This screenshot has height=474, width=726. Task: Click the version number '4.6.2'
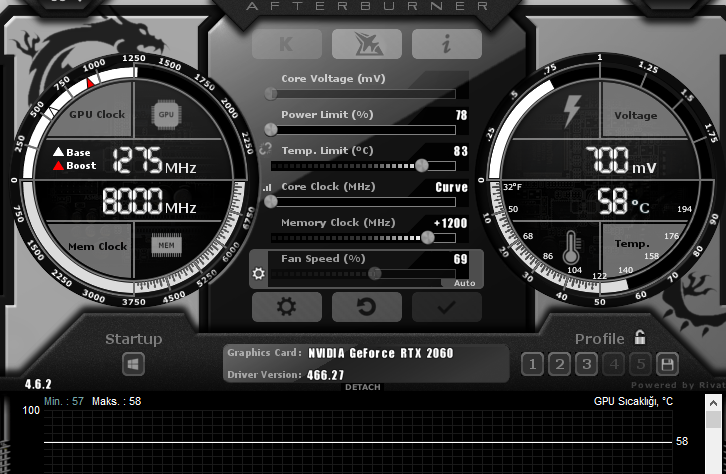click(38, 384)
